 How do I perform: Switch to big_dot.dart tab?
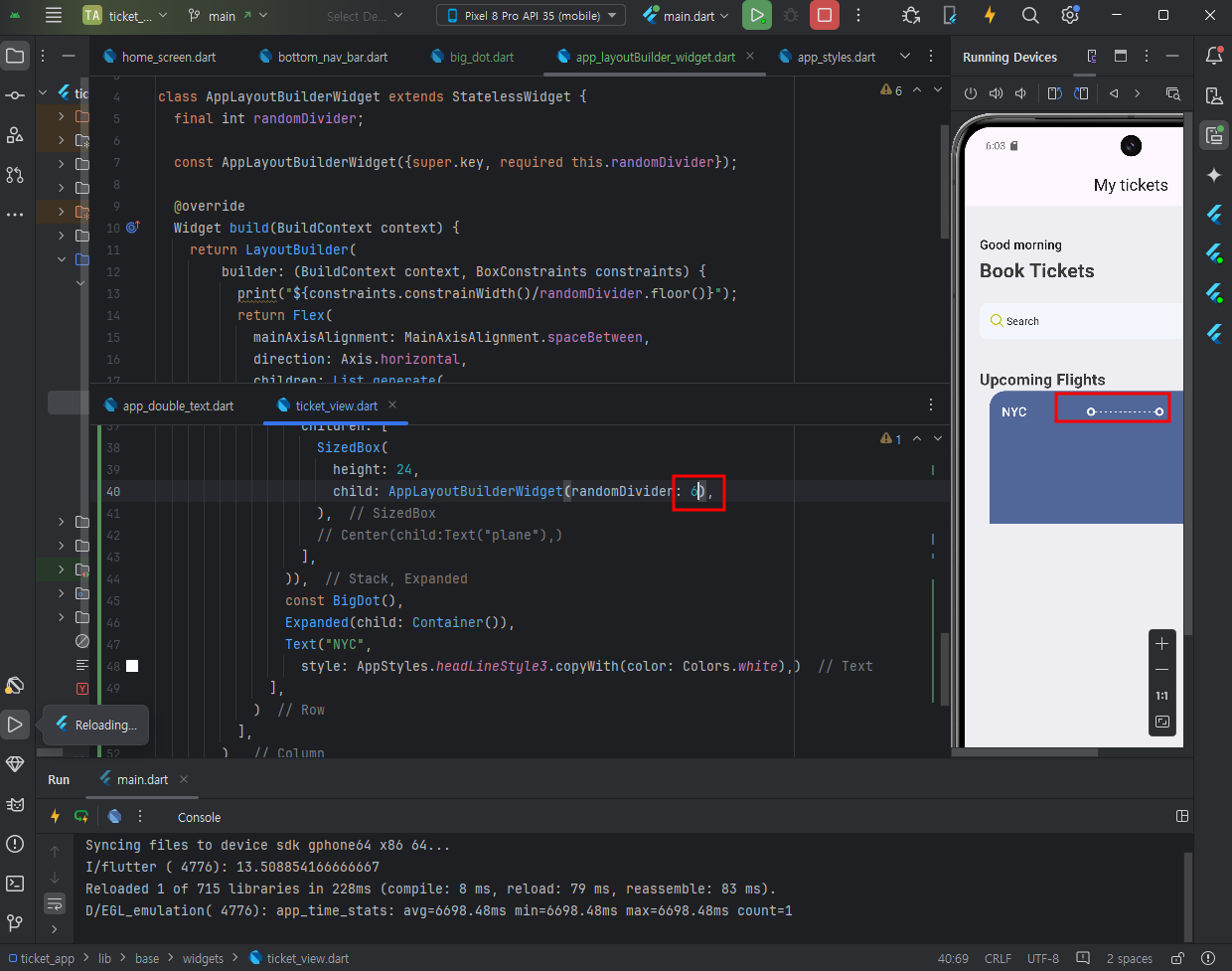(472, 57)
